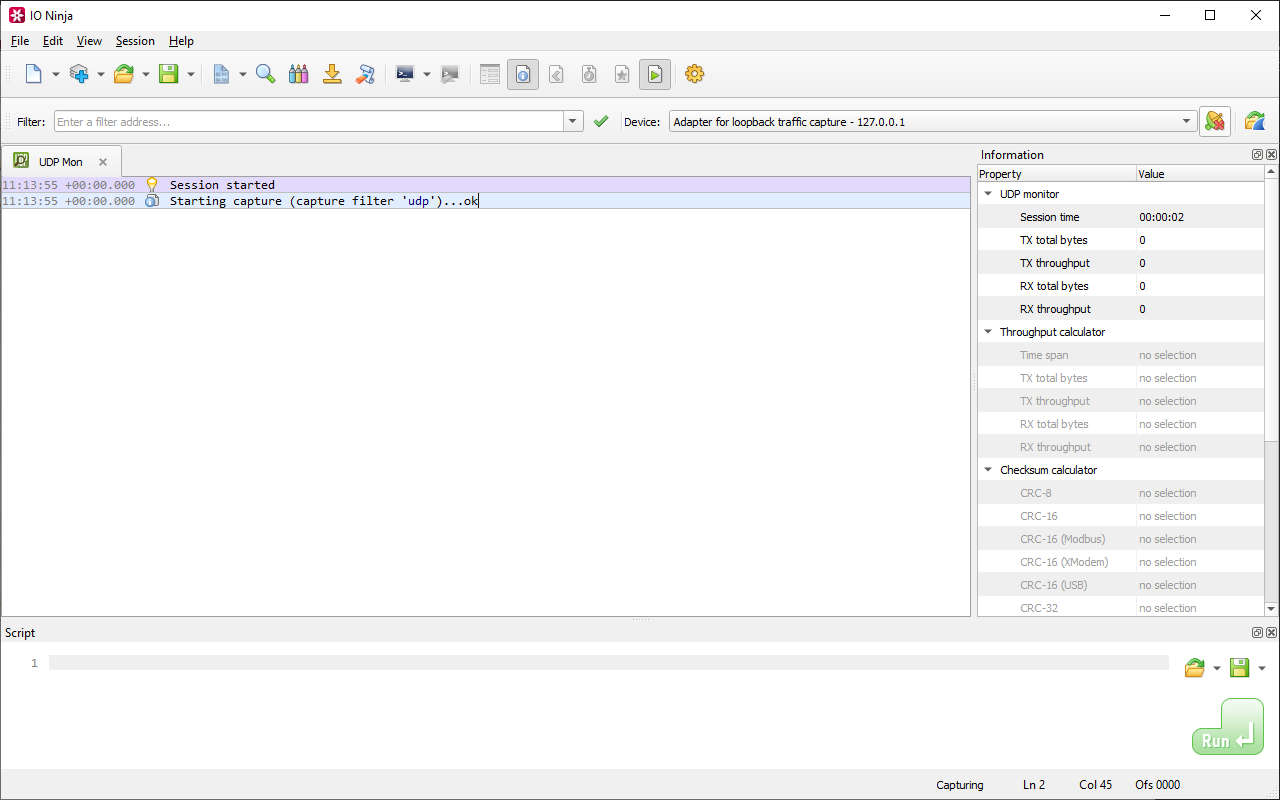
Task: Select the 'Session started' log line
Action: (486, 185)
